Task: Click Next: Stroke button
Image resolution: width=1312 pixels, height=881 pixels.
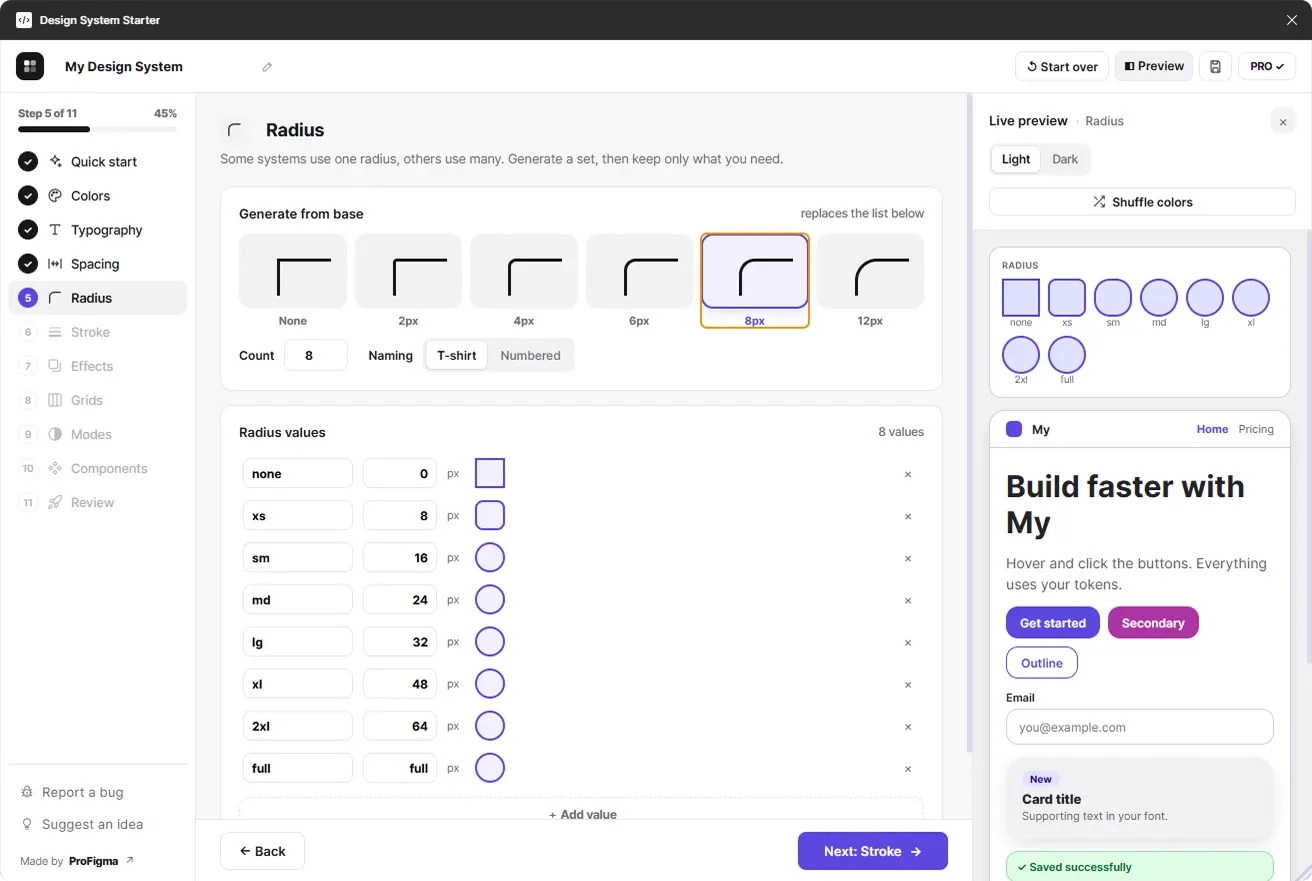Action: pyautogui.click(x=873, y=851)
